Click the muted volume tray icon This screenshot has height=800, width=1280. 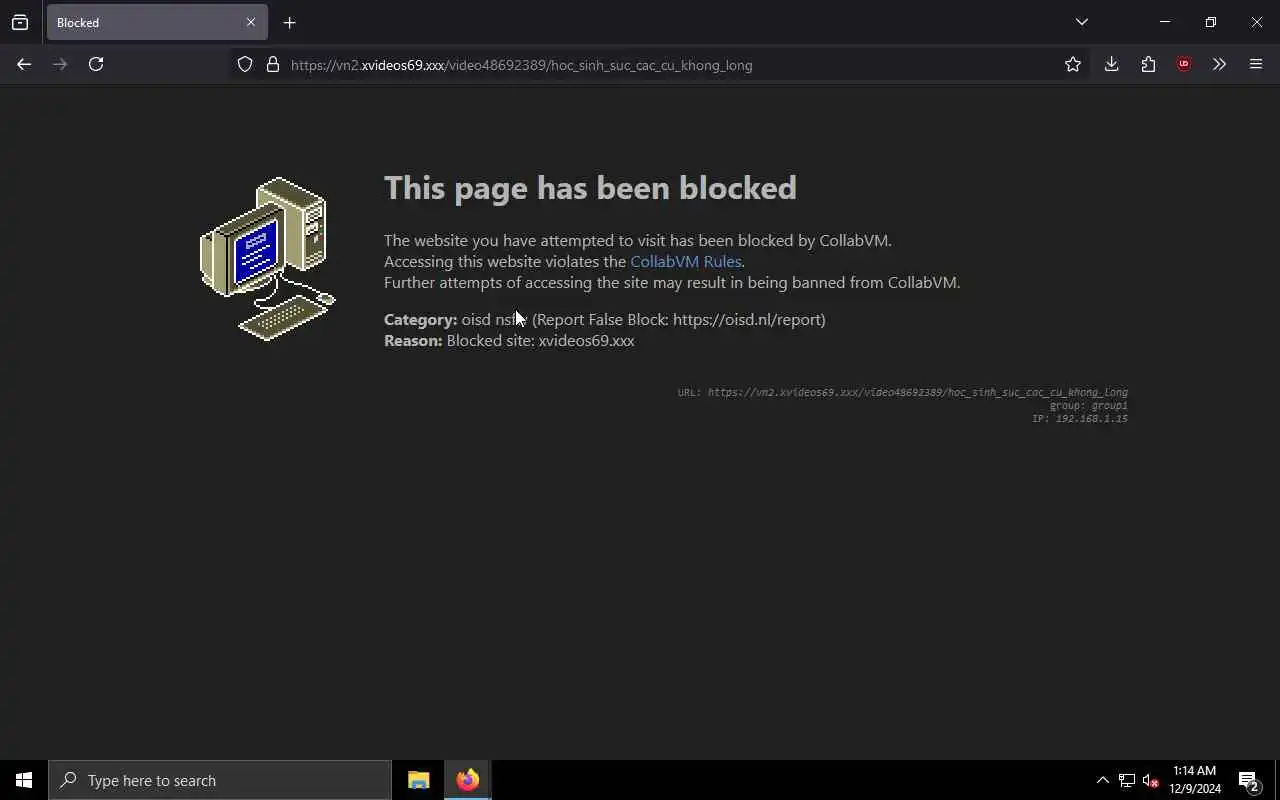click(x=1151, y=780)
